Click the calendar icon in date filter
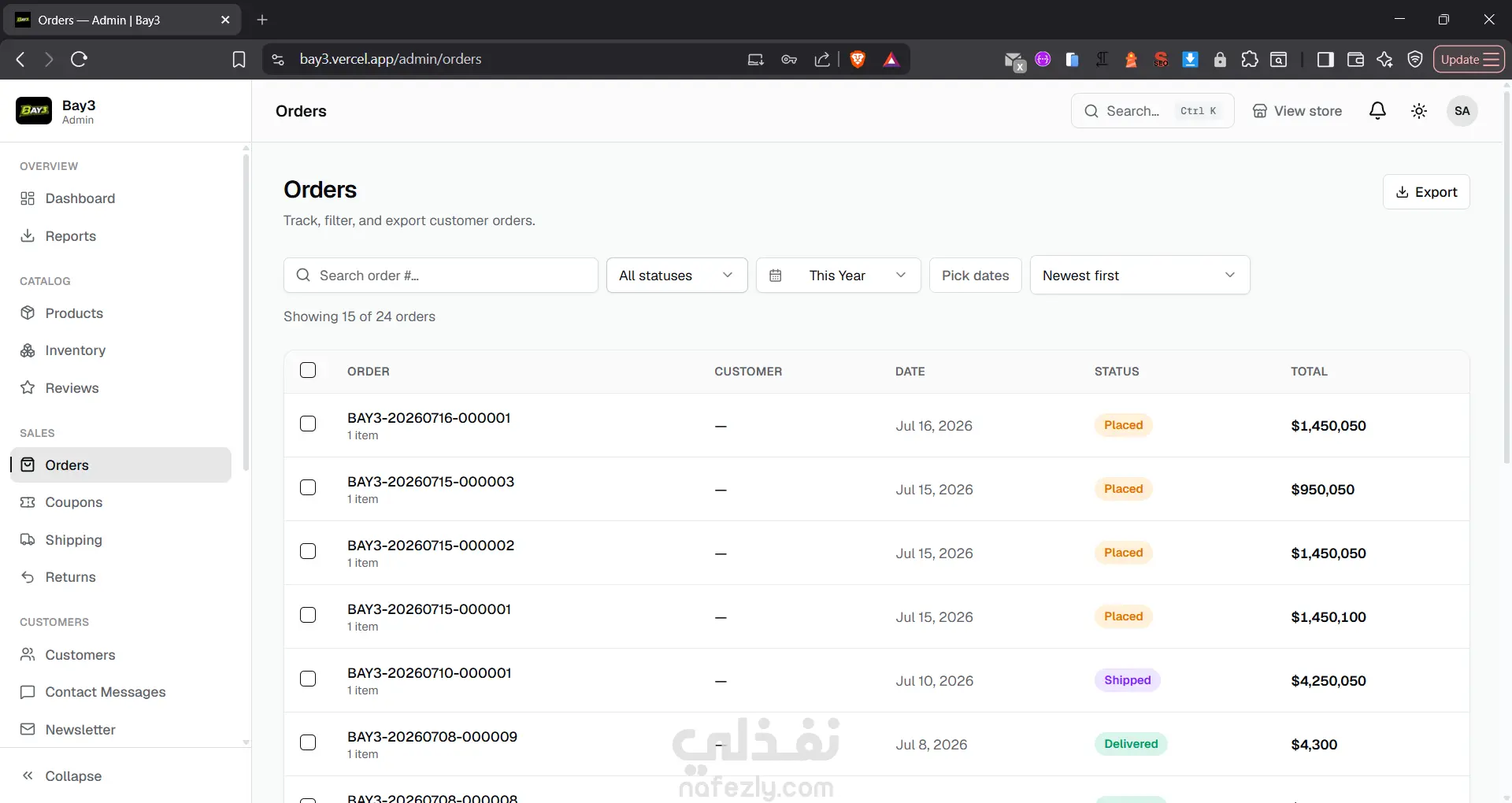Viewport: 1512px width, 803px height. pyautogui.click(x=775, y=276)
